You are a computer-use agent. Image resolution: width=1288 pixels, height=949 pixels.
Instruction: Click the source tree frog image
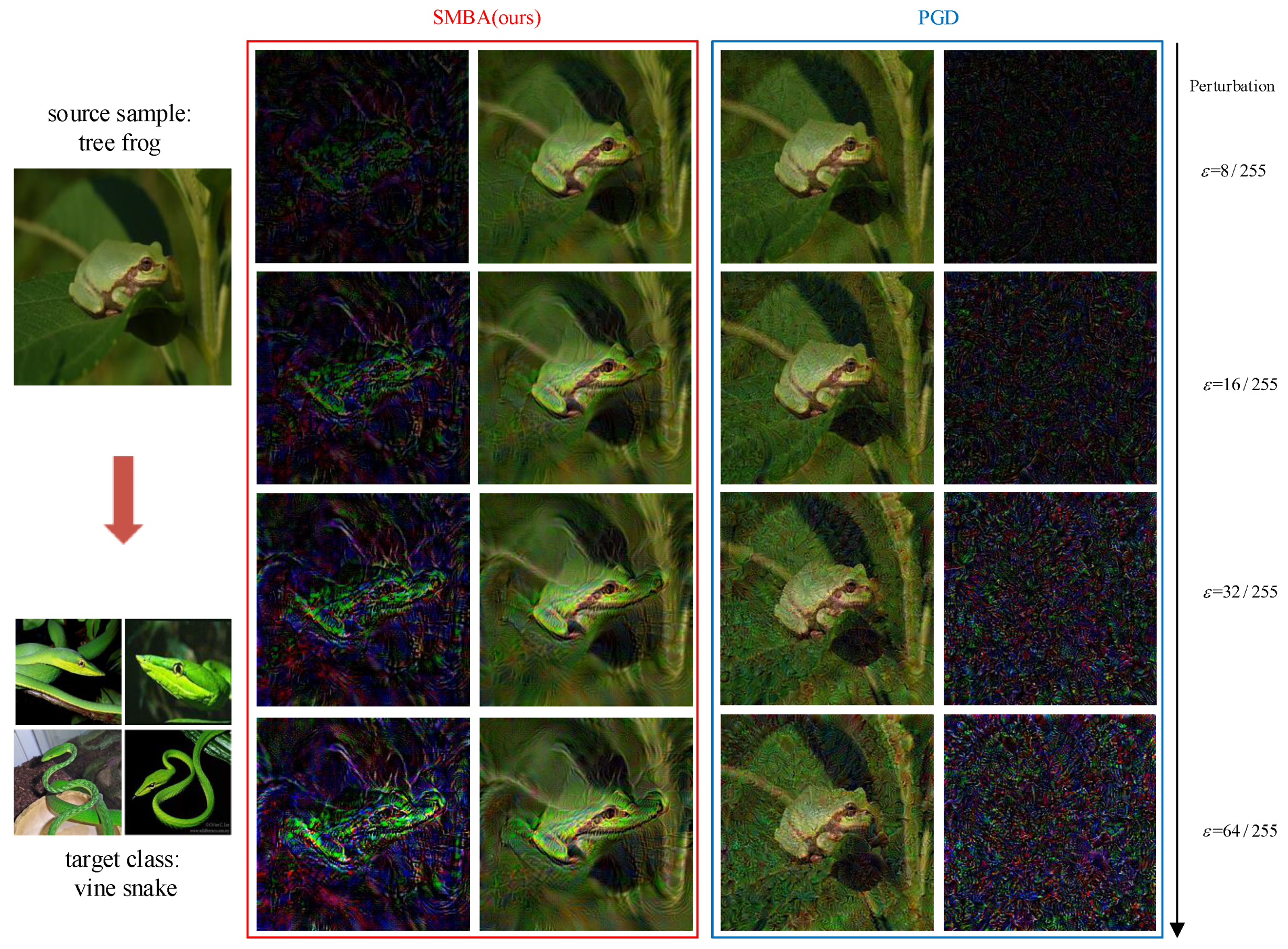coord(123,277)
